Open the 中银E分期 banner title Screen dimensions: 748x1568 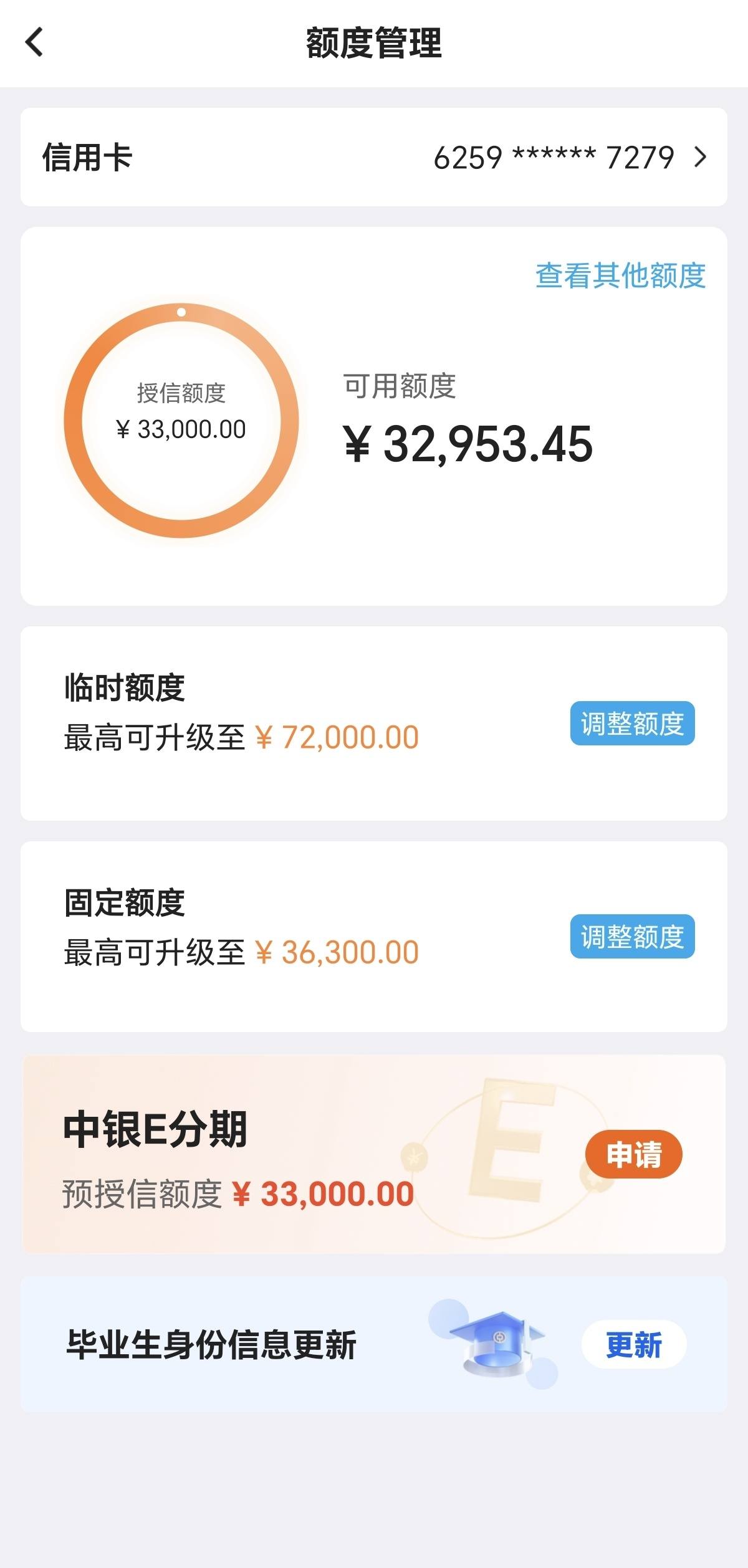tap(155, 1129)
